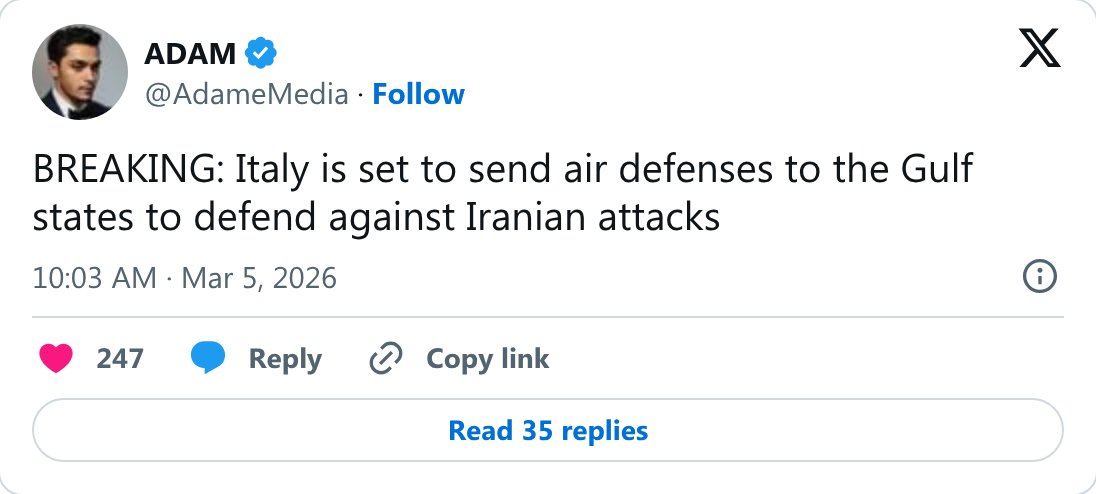Click the Reply text label
The image size is (1096, 494).
point(285,359)
